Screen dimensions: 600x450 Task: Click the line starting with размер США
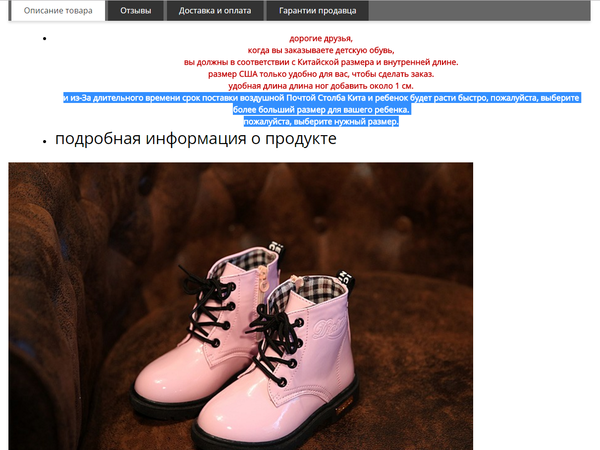tap(321, 74)
